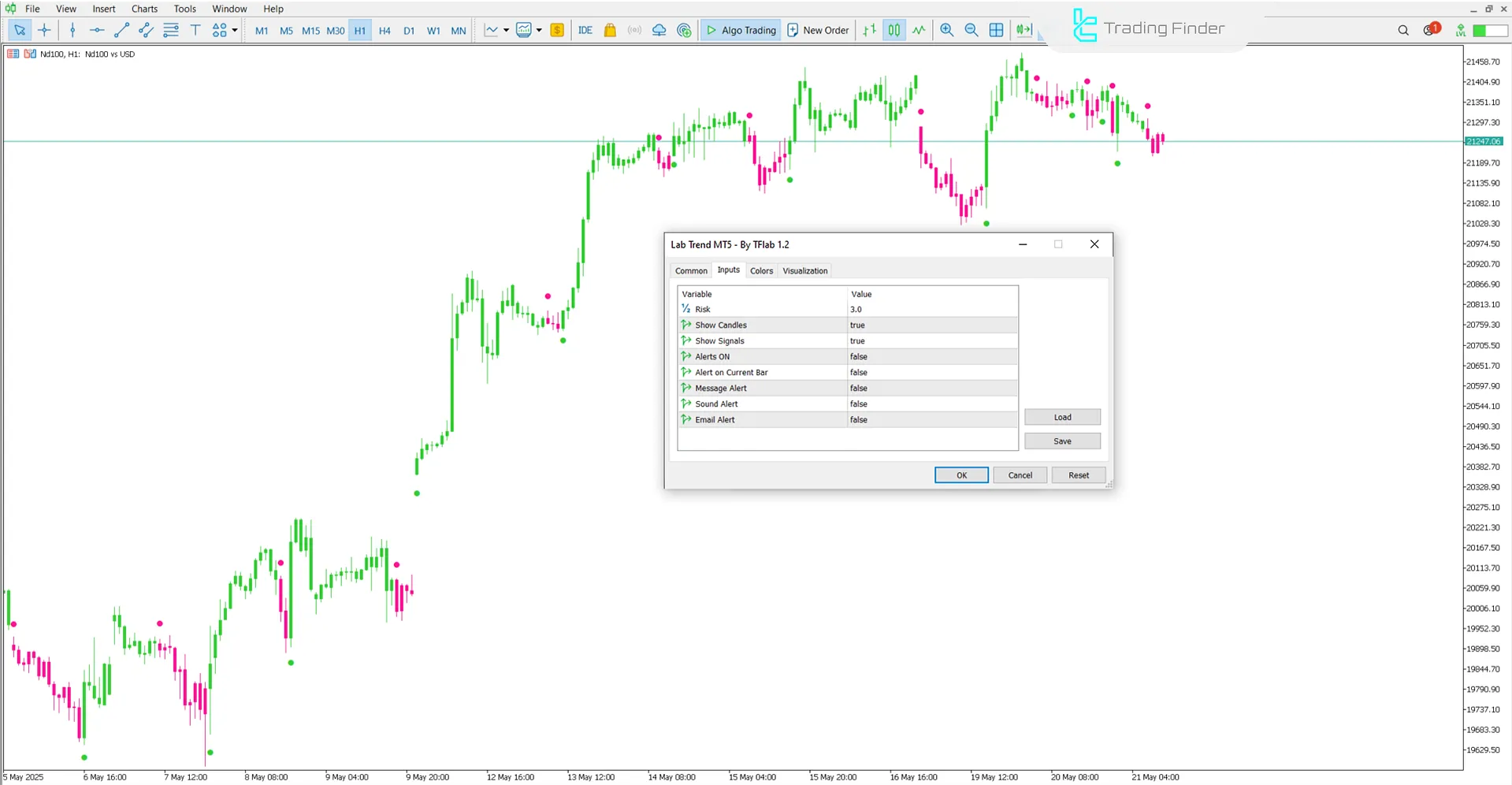The image size is (1512, 785).
Task: Switch chart to candlestick display
Action: 893,30
